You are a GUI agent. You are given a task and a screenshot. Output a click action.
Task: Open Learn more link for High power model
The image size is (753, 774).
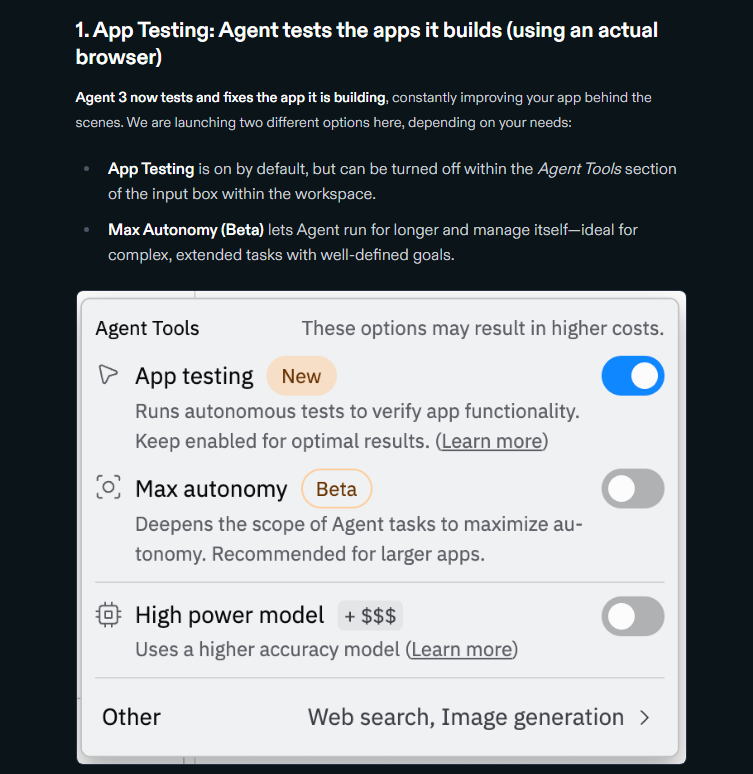click(461, 650)
